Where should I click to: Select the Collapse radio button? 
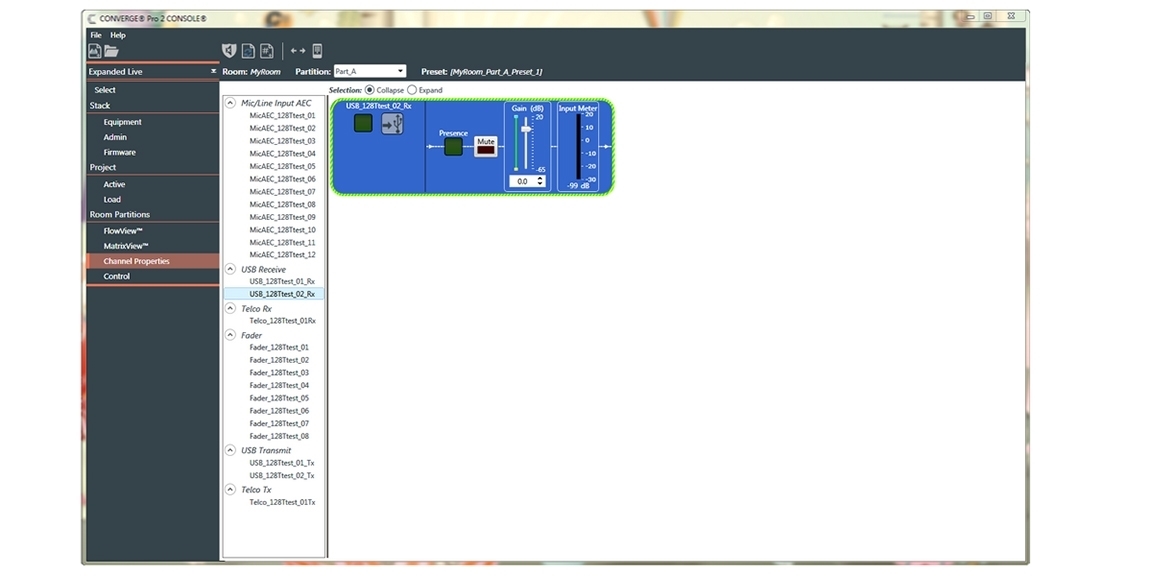pos(370,90)
